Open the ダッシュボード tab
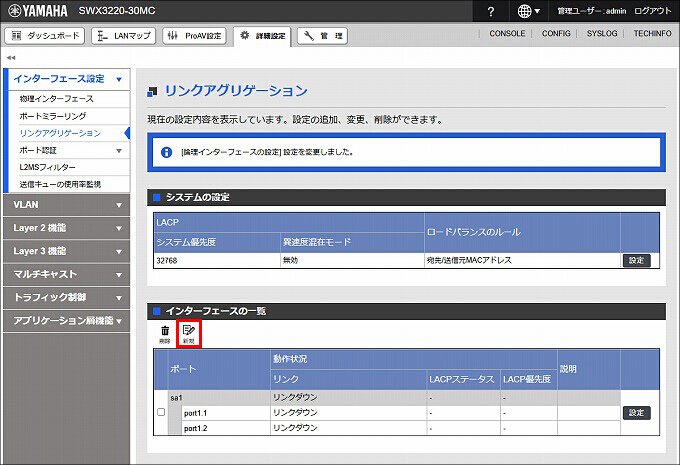680x465 pixels. pyautogui.click(x=46, y=36)
